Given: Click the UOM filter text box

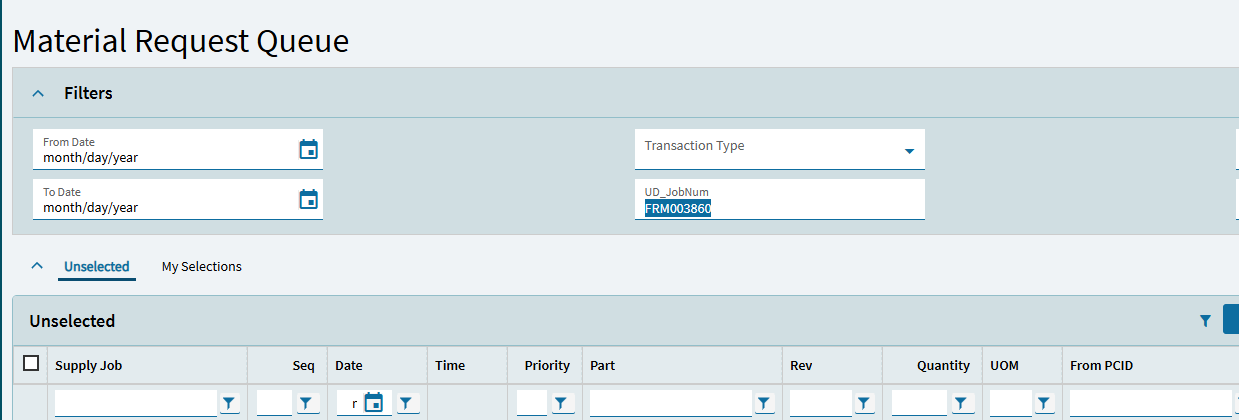Looking at the screenshot, I should 1010,403.
